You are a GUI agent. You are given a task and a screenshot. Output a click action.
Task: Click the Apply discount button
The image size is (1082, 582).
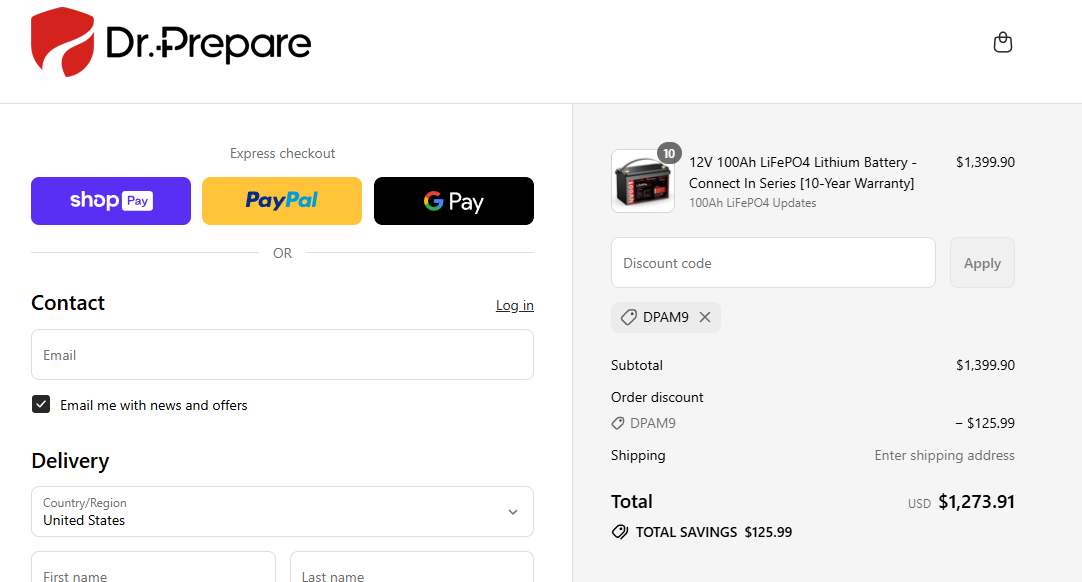pyautogui.click(x=982, y=263)
